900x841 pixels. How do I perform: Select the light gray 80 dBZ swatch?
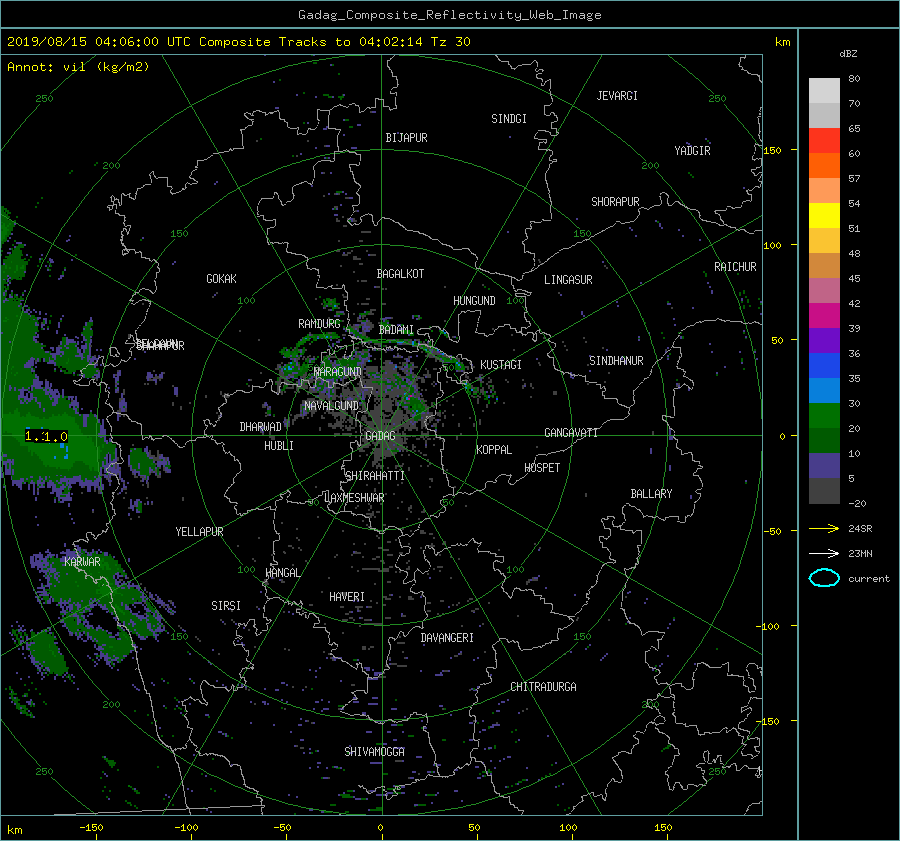pos(824,90)
